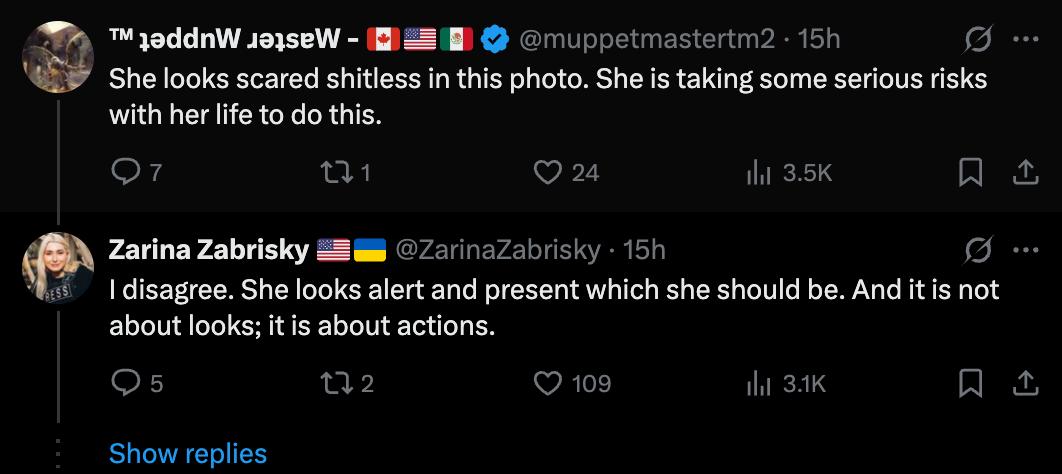1062x474 pixels.
Task: Bookmark Zarina Zabrisky's tweet
Action: [x=969, y=383]
